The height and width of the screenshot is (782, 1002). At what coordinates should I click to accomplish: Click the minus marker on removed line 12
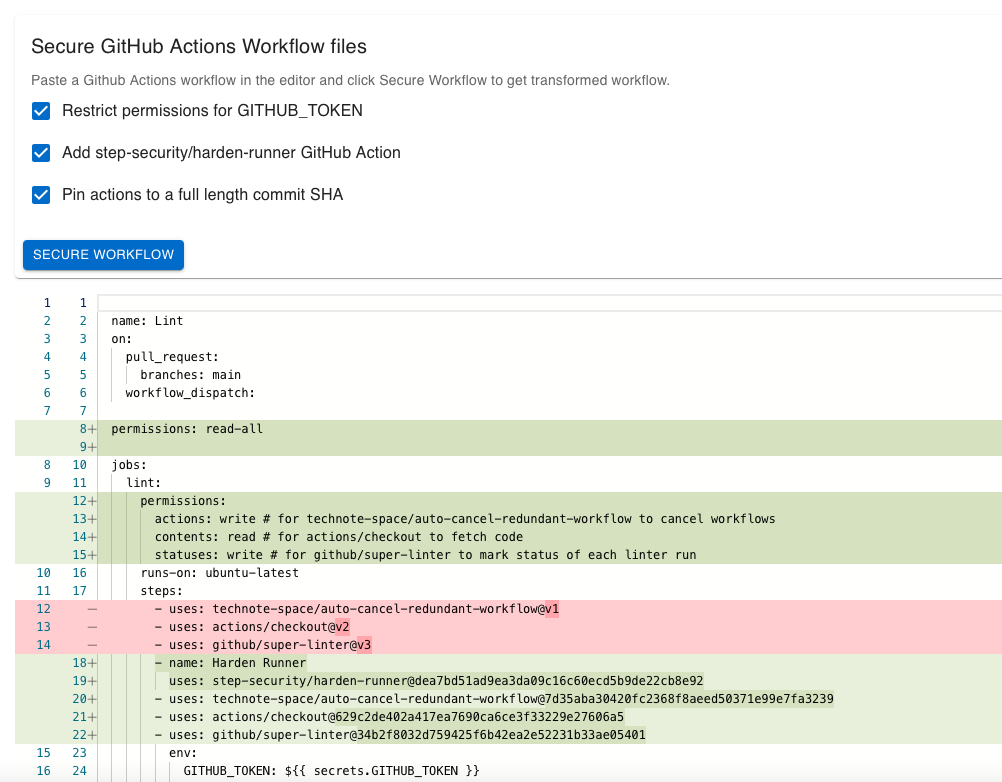point(93,609)
